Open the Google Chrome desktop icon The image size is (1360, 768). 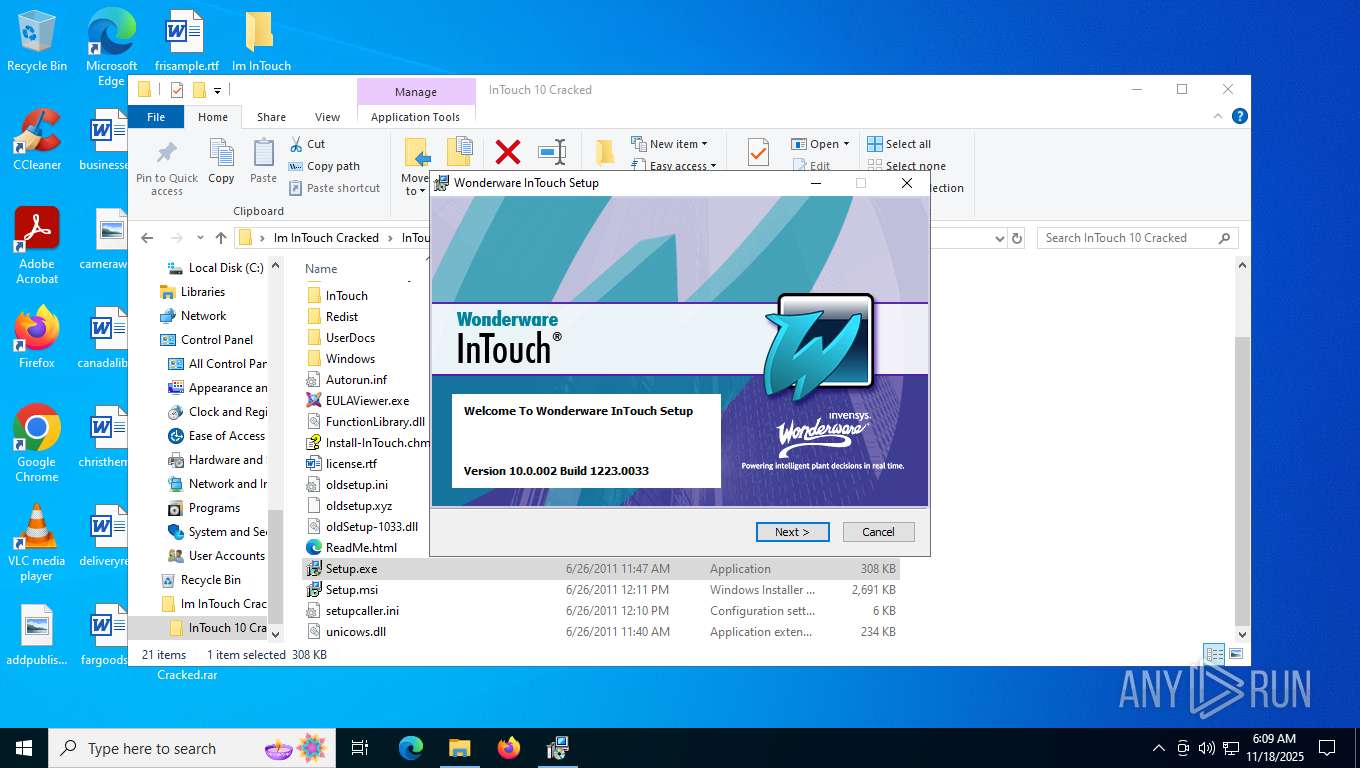(x=36, y=443)
